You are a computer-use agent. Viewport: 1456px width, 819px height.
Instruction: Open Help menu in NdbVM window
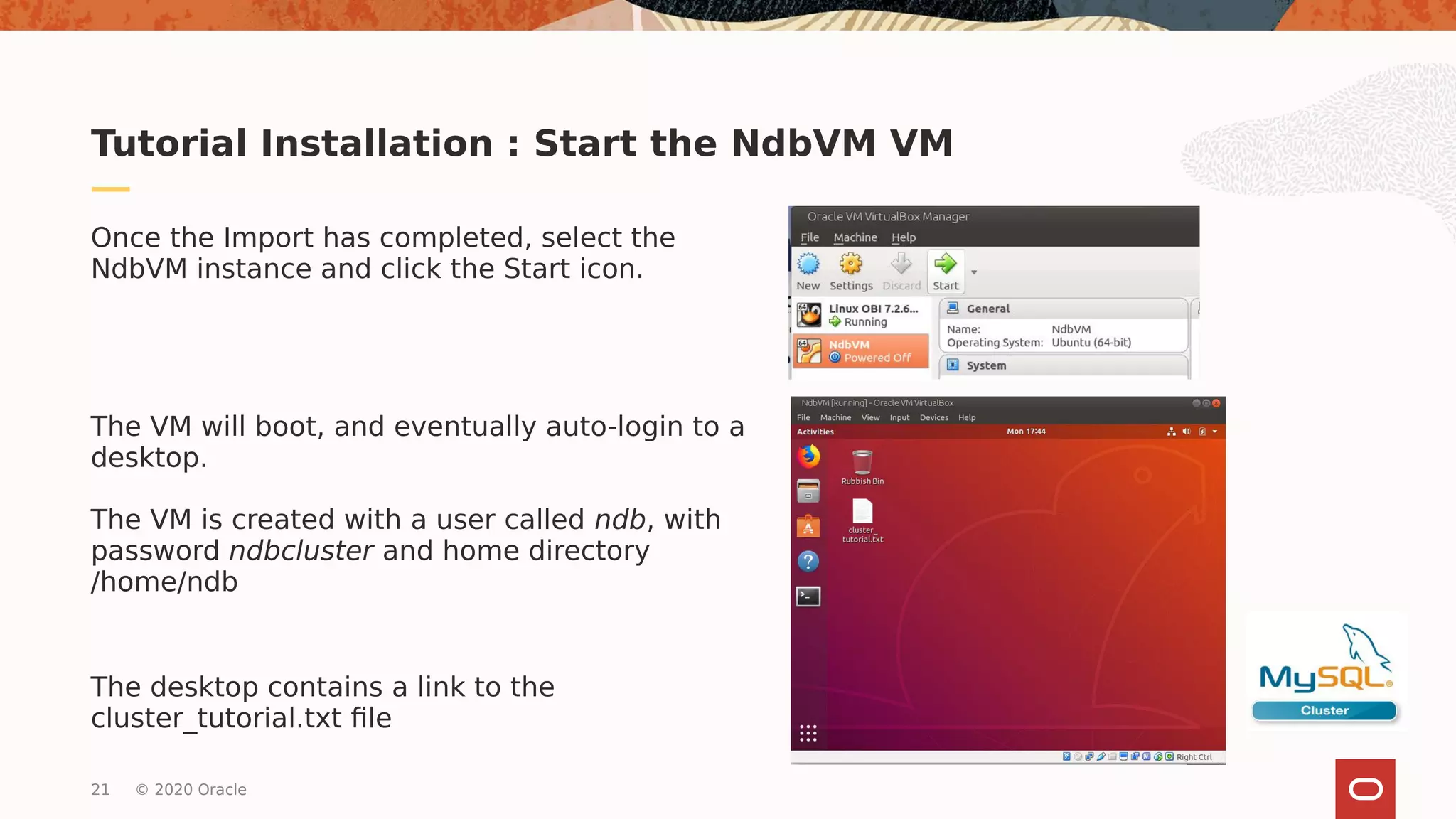pyautogui.click(x=967, y=418)
